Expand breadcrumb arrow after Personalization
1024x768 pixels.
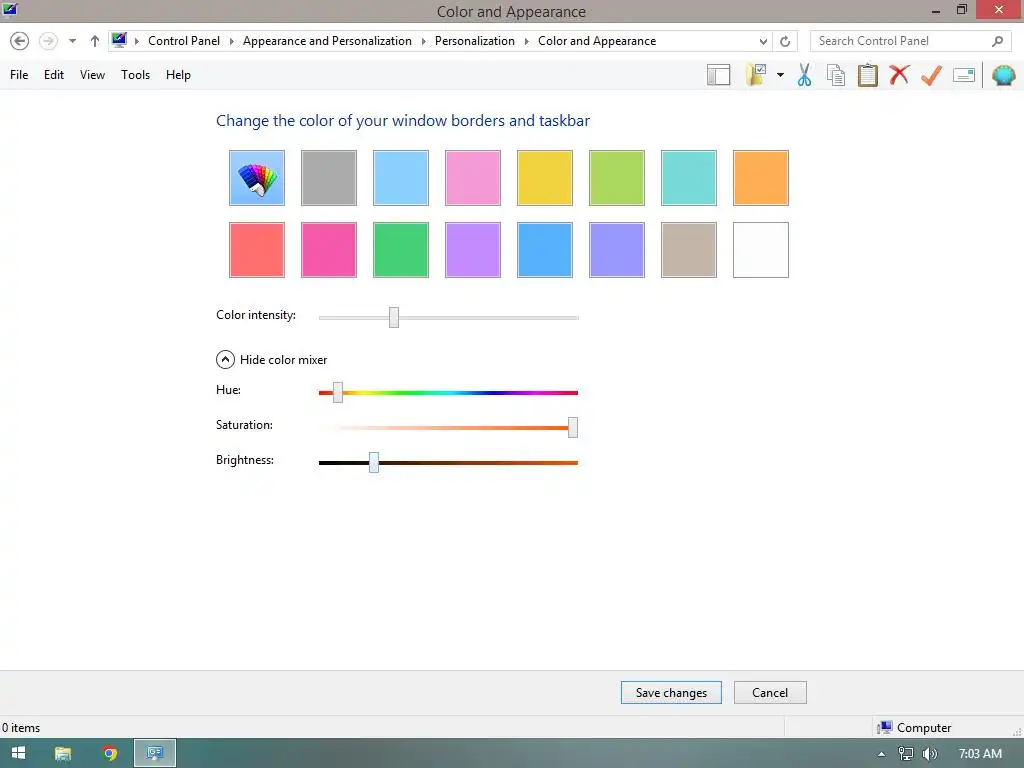tap(526, 41)
